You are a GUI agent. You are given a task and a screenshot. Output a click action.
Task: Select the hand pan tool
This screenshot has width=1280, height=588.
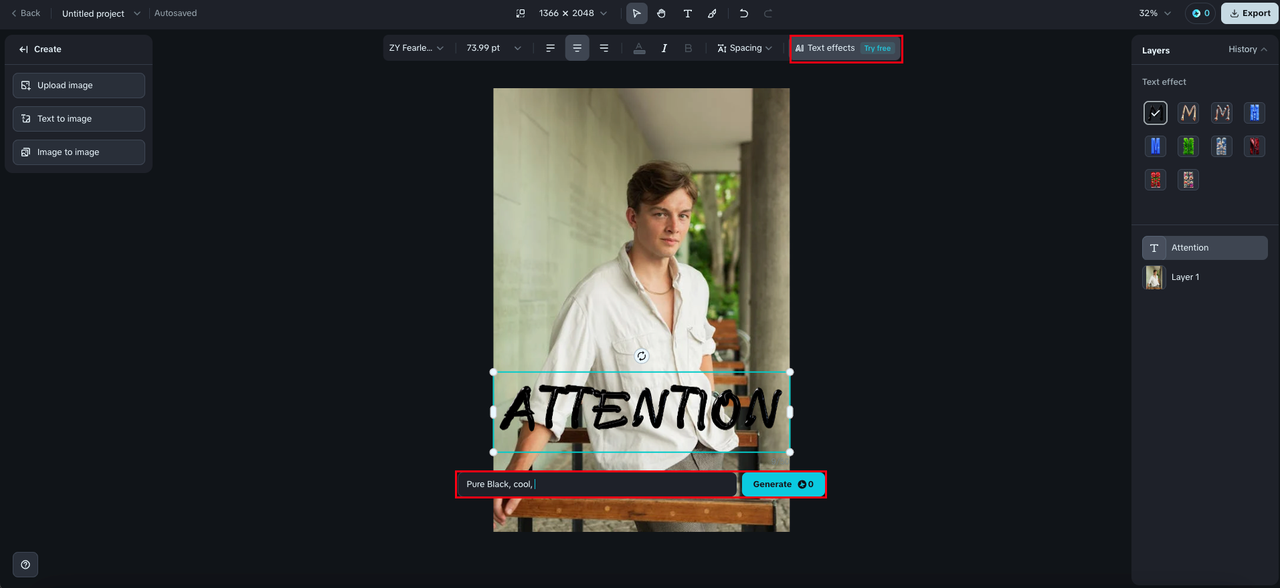[661, 13]
